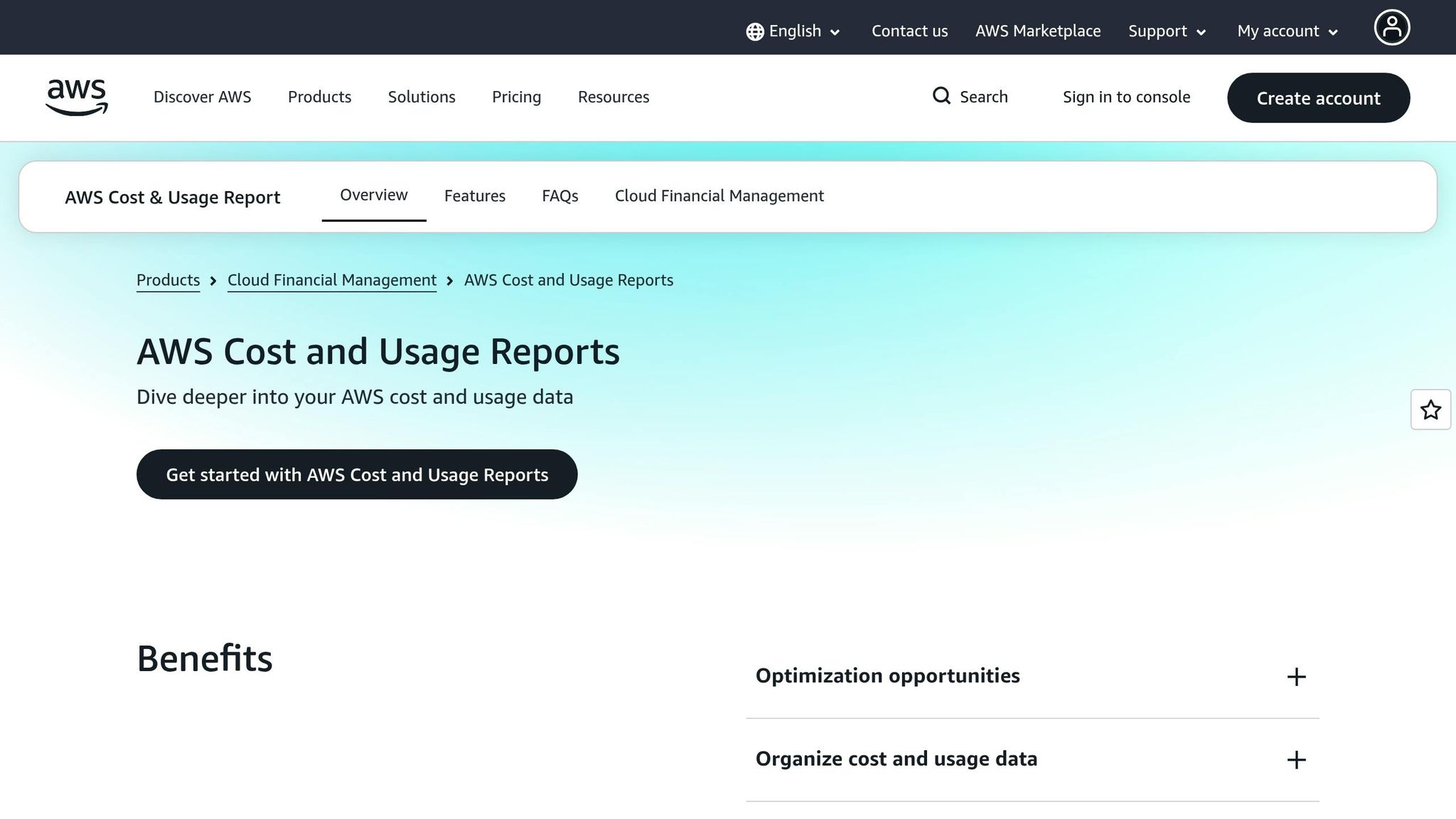Image resolution: width=1456 pixels, height=819 pixels.
Task: Click Contact us link
Action: [909, 31]
